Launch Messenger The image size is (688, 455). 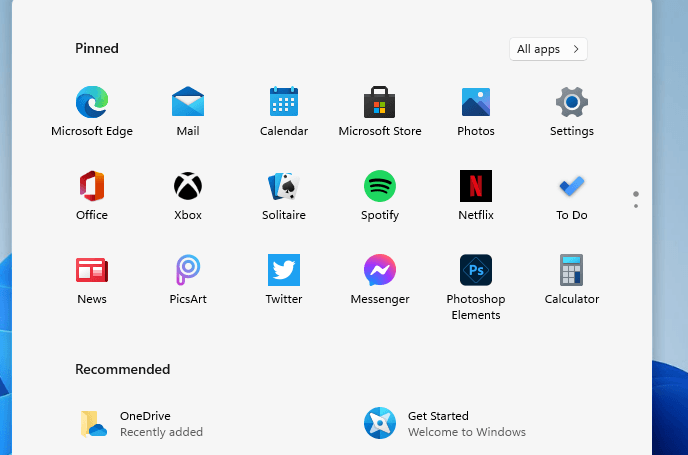[380, 280]
